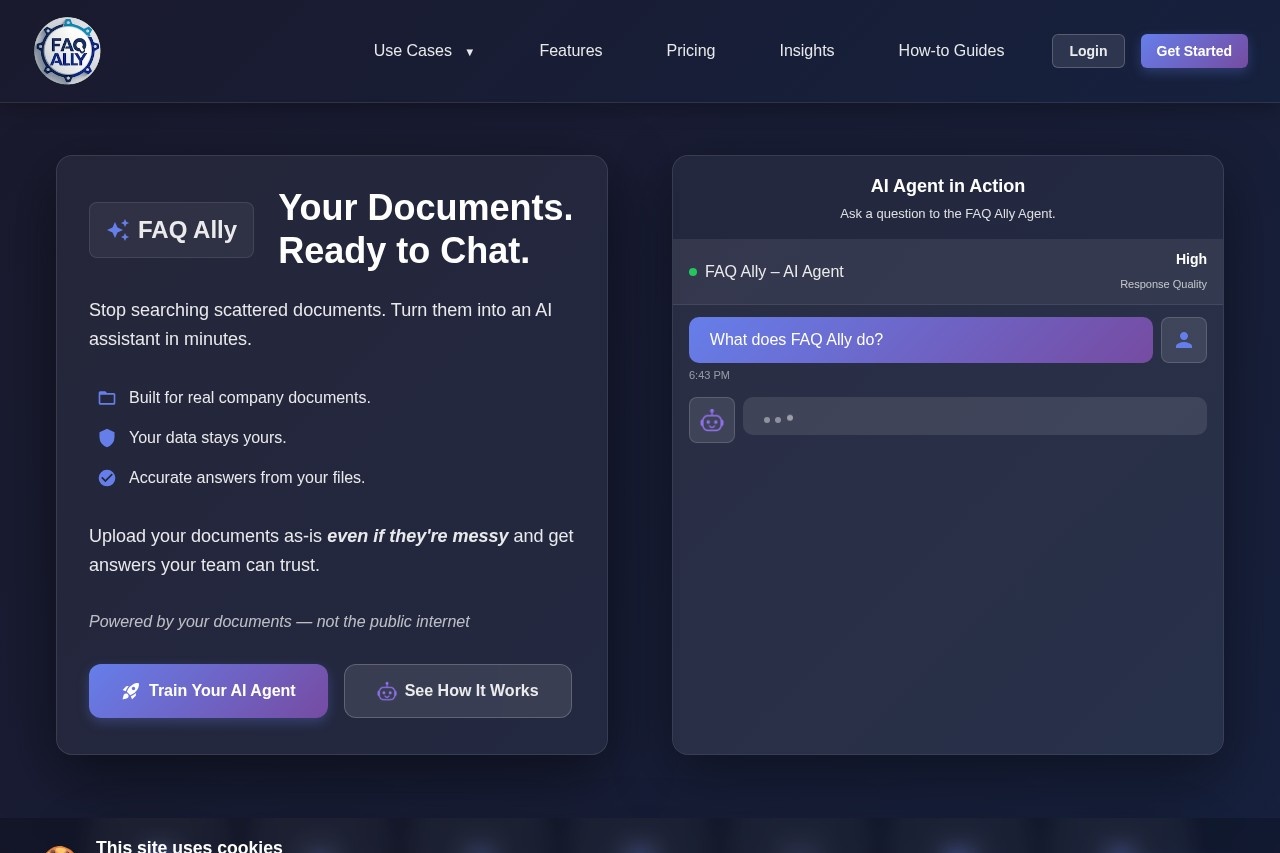Click the checkmark icon for accurate answers
The width and height of the screenshot is (1280, 853).
coord(107,478)
